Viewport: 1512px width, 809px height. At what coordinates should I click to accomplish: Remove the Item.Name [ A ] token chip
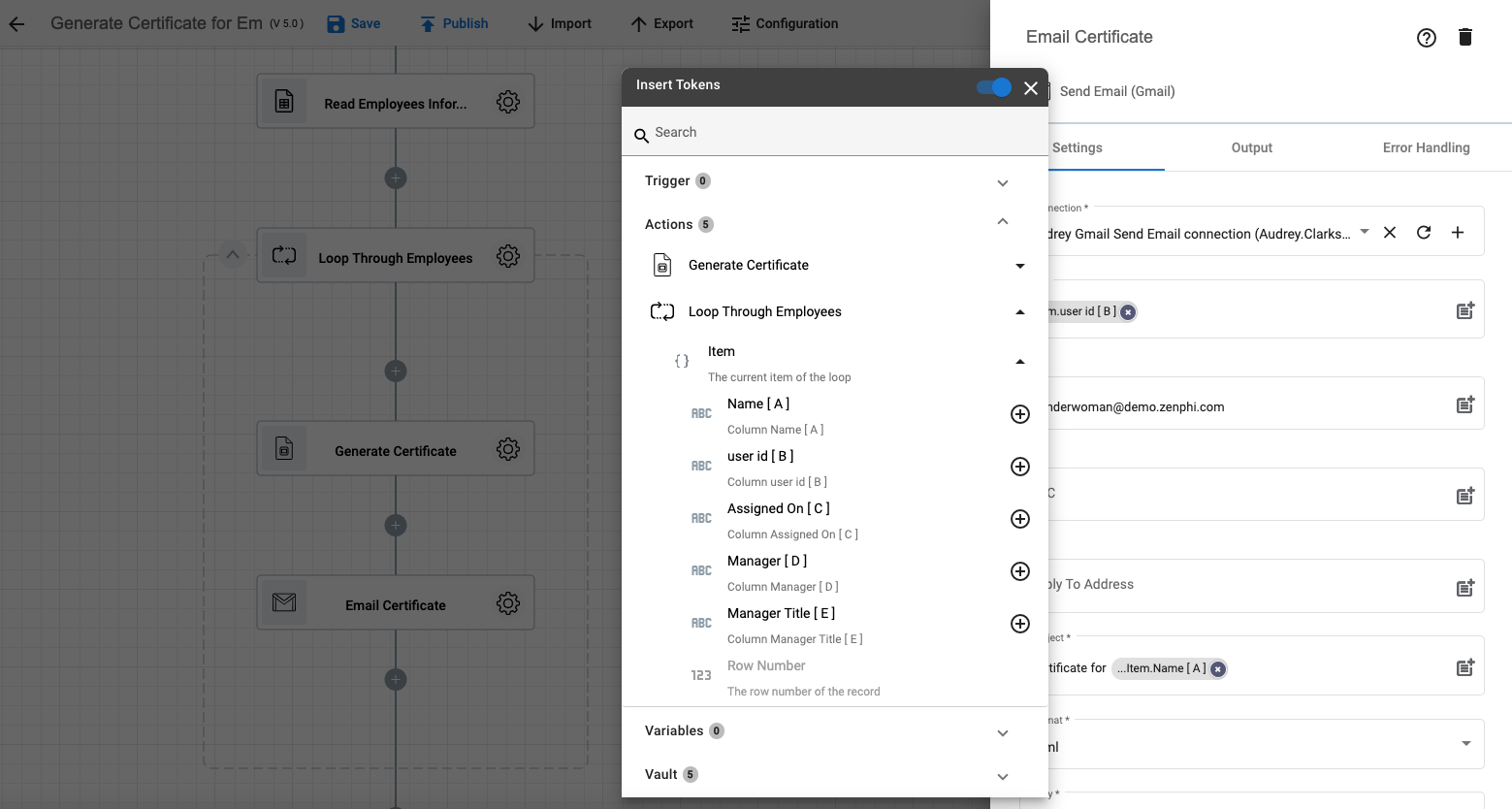pos(1218,669)
